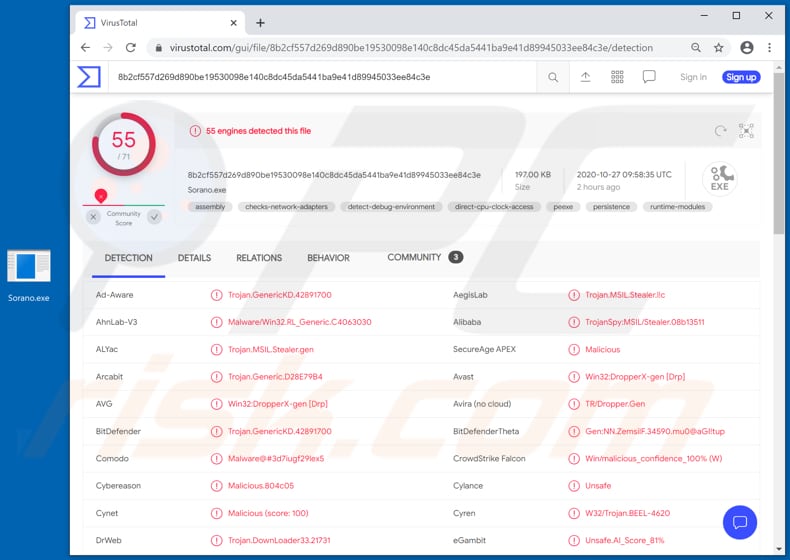Click Unsafe result for Cylance
Image resolution: width=790 pixels, height=560 pixels.
click(x=598, y=485)
